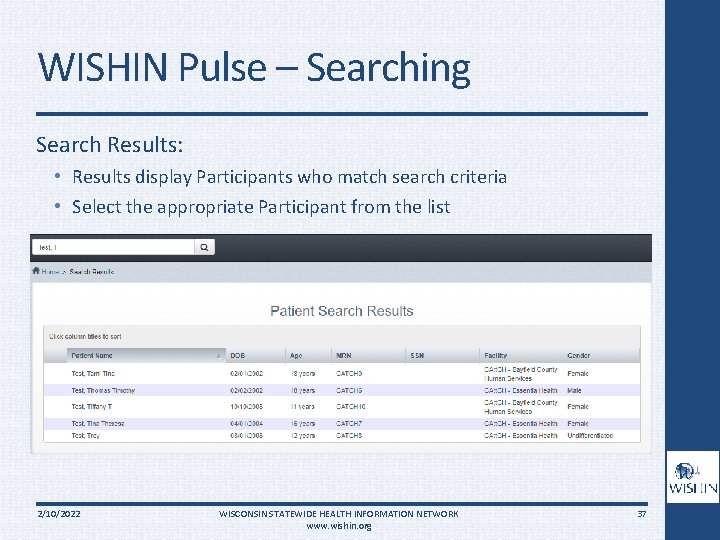Click the CATCH10 MRN cell
720x540 pixels.
pyautogui.click(x=351, y=407)
